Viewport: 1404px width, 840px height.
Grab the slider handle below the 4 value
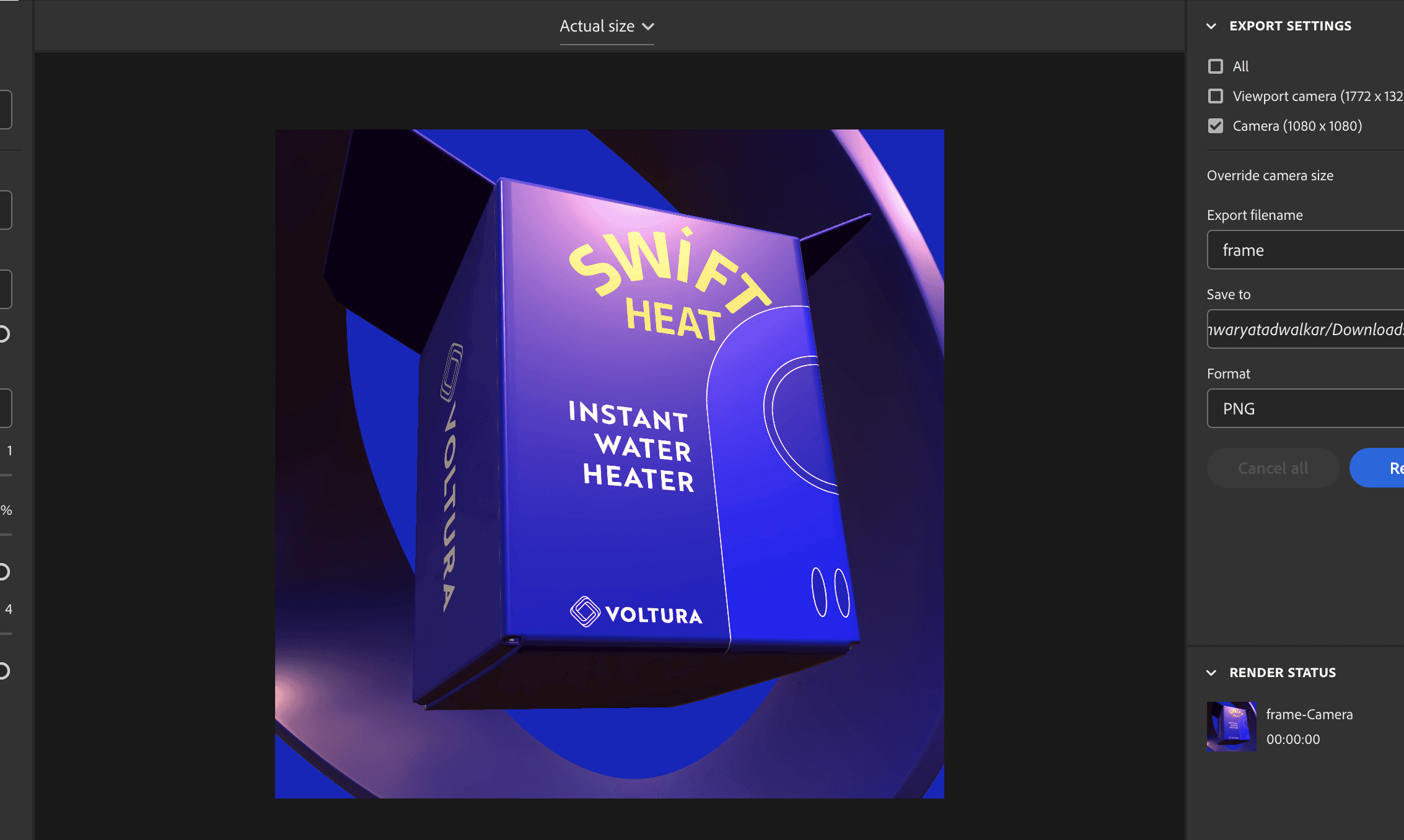tap(4, 671)
